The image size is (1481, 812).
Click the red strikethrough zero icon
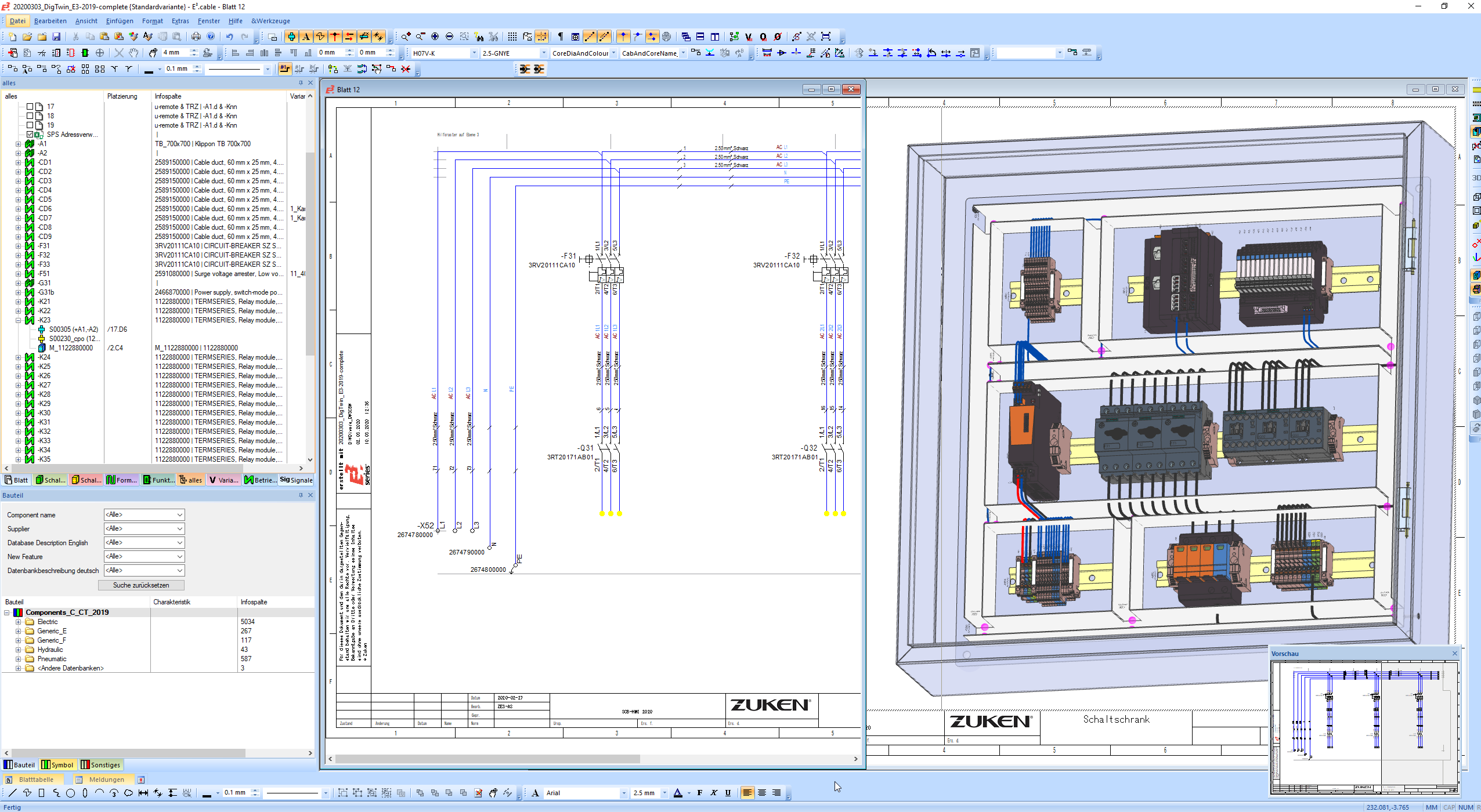(x=778, y=37)
